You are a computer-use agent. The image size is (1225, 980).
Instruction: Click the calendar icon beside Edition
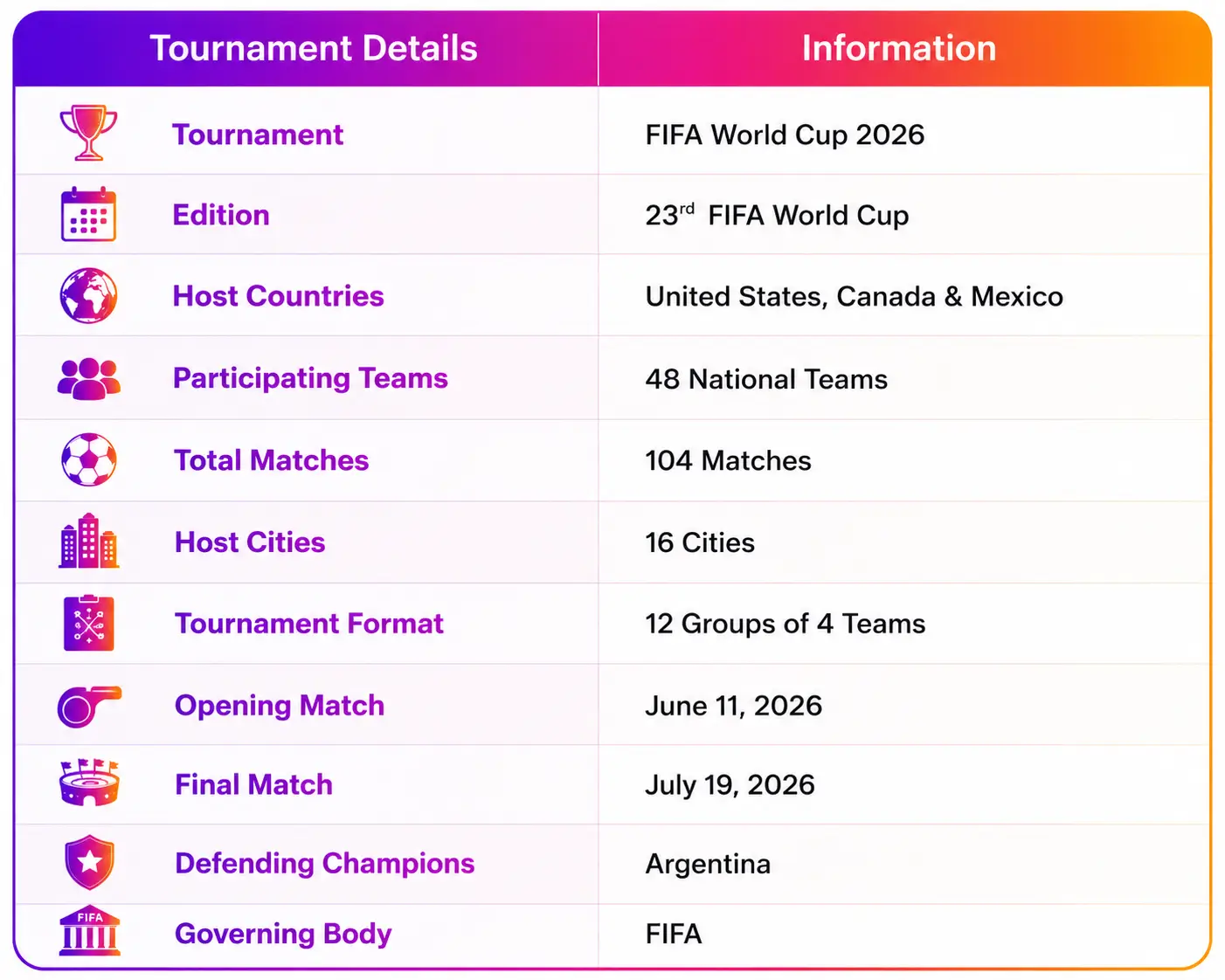pos(88,214)
